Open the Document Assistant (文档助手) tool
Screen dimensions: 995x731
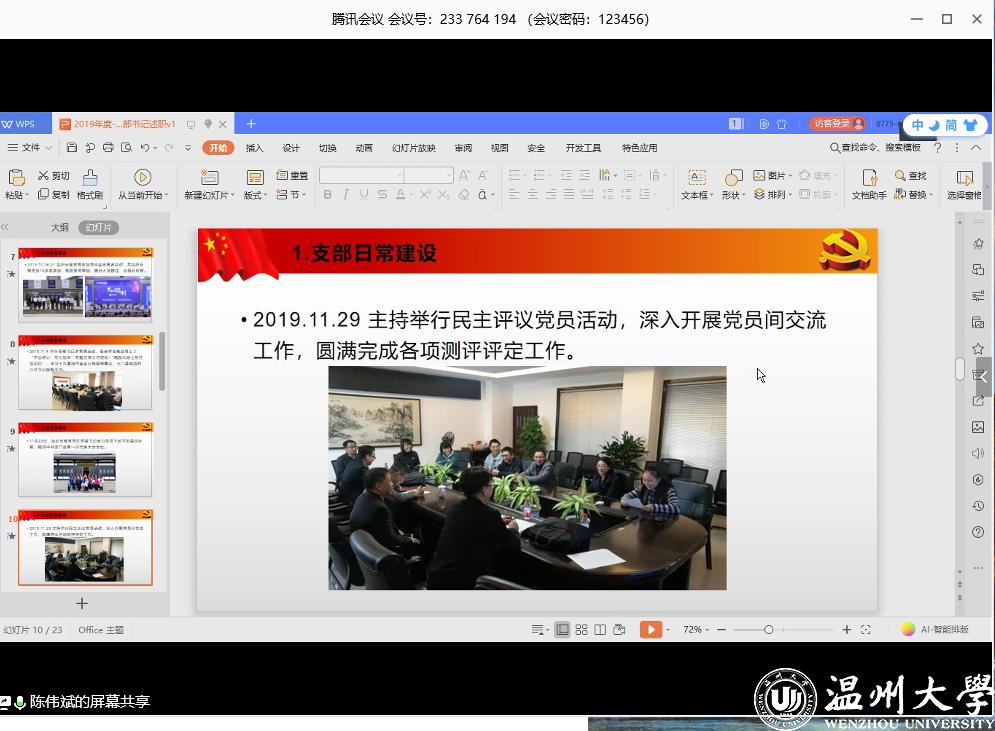[869, 178]
